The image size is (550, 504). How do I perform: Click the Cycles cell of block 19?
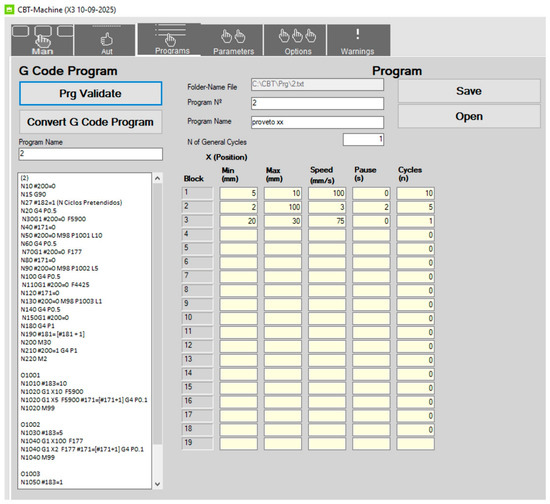click(x=415, y=444)
